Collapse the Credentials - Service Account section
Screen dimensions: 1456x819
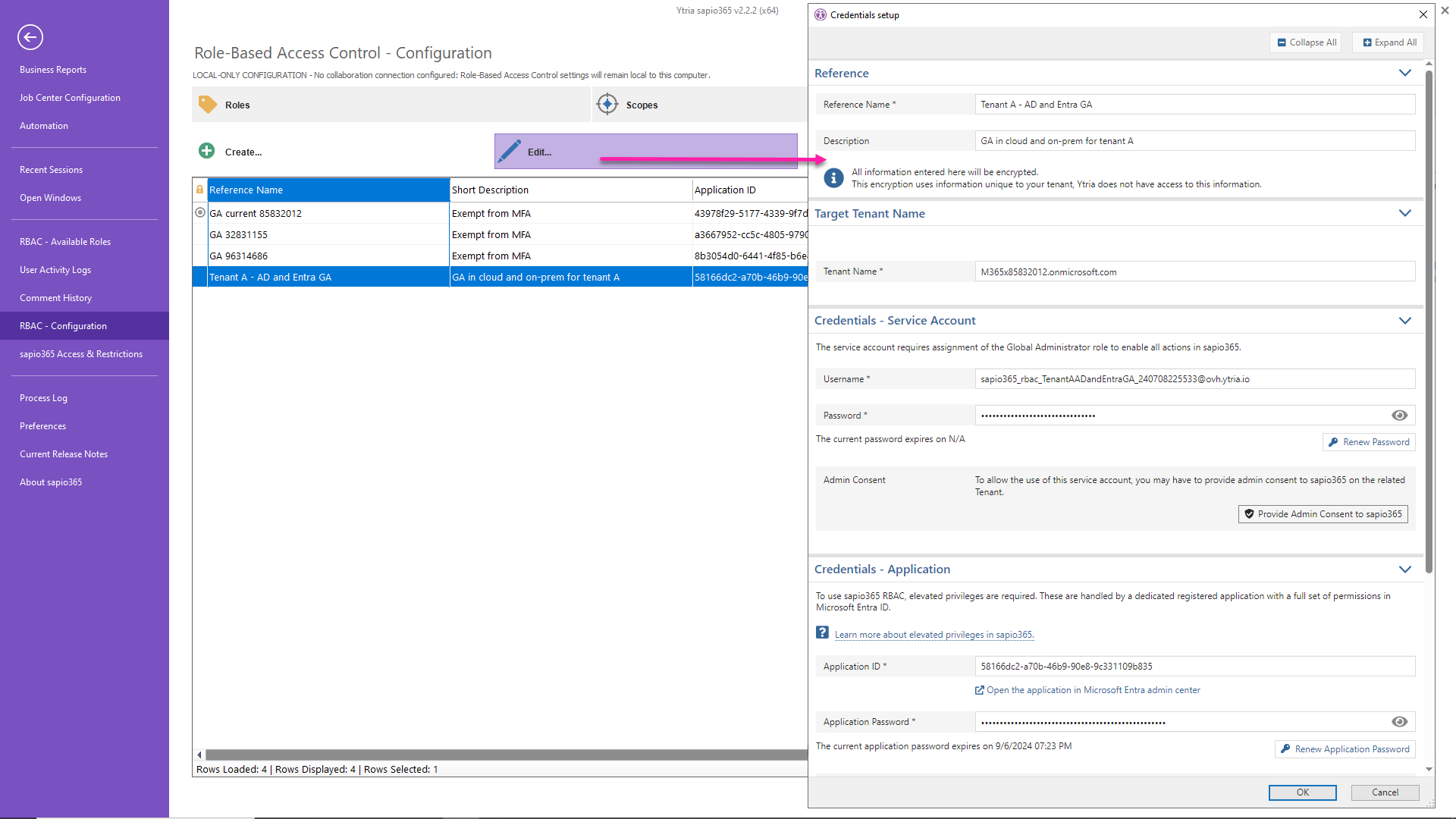(x=1404, y=321)
